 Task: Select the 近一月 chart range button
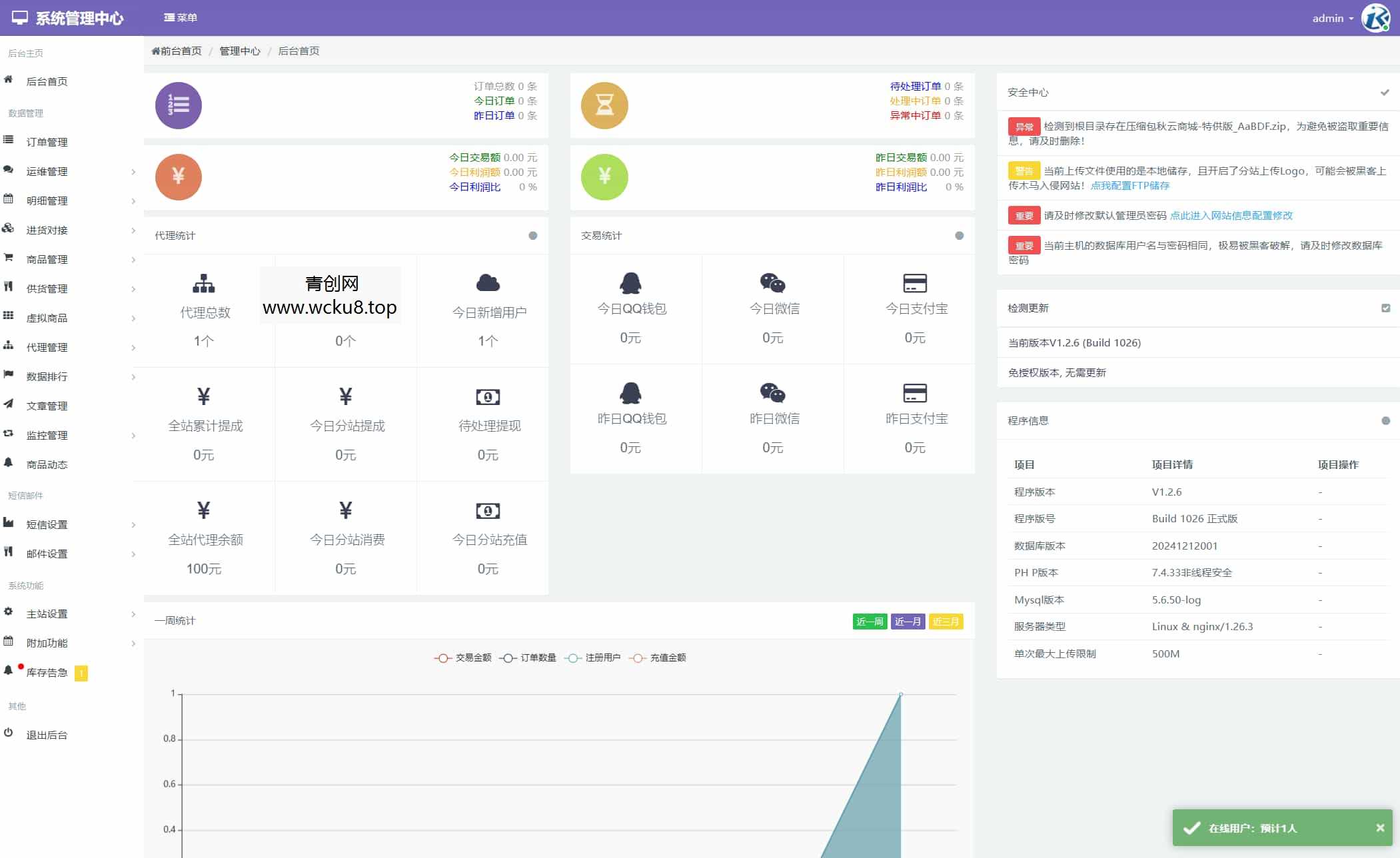pyautogui.click(x=908, y=622)
